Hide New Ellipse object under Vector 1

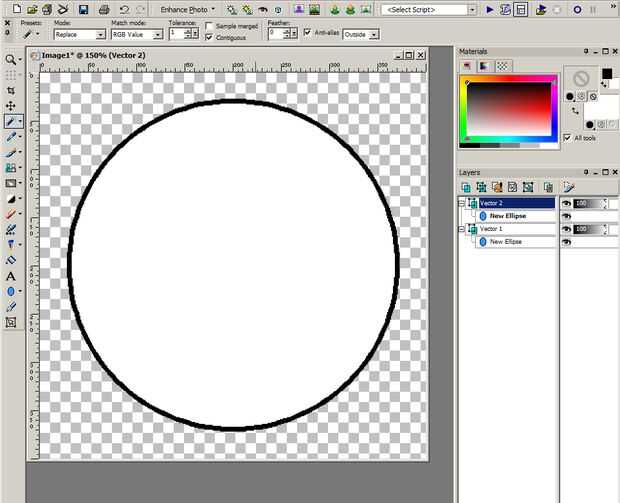pos(566,242)
